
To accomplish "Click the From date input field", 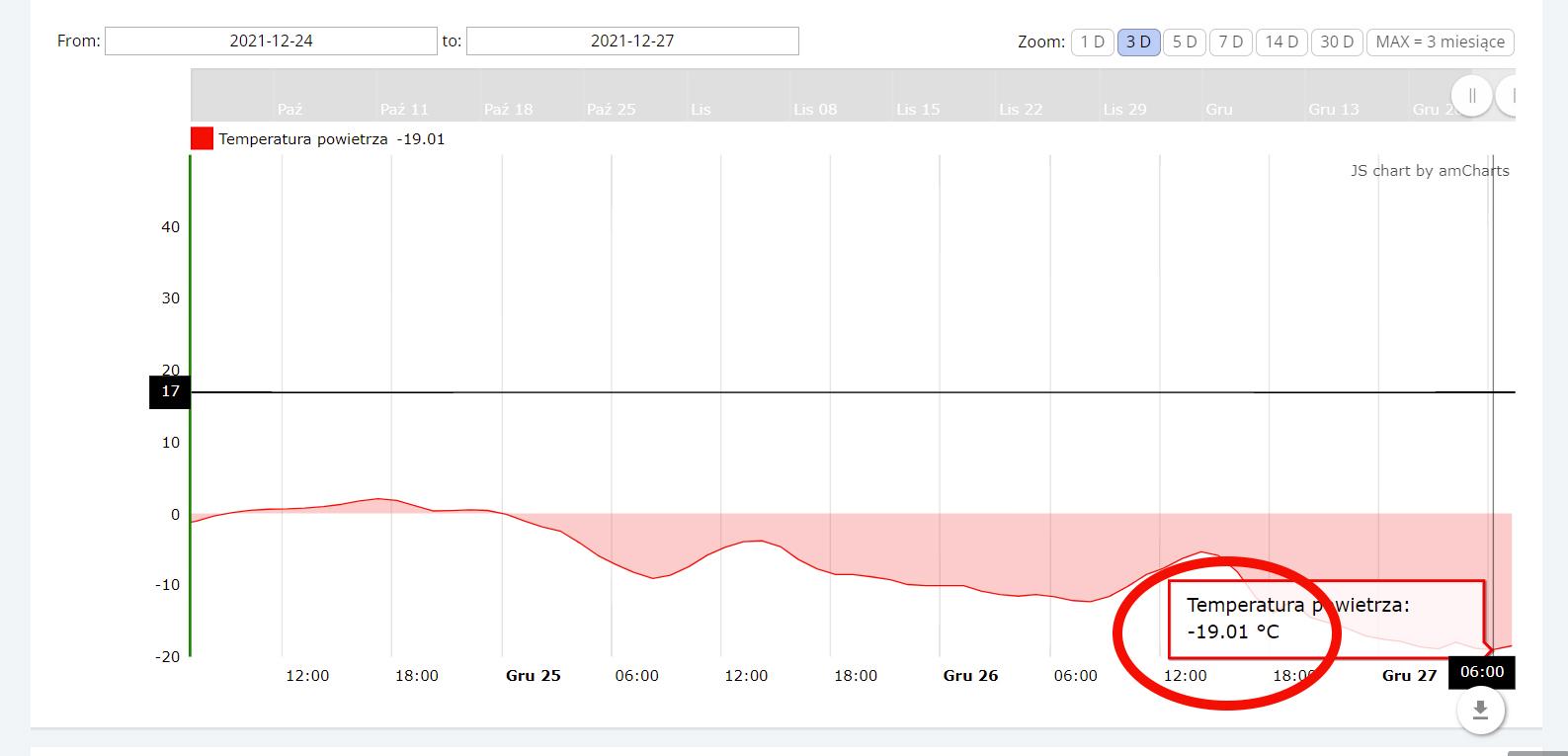I will coord(271,42).
